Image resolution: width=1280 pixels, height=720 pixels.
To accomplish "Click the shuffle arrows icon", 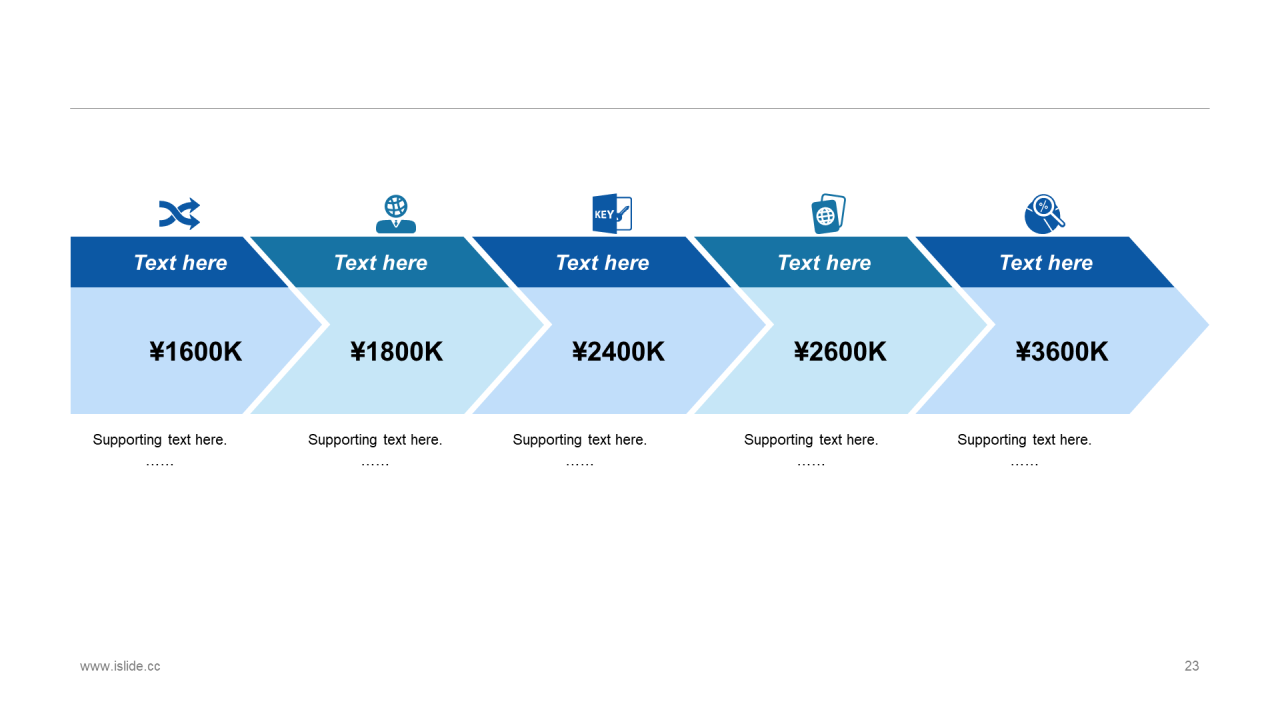I will pyautogui.click(x=179, y=214).
